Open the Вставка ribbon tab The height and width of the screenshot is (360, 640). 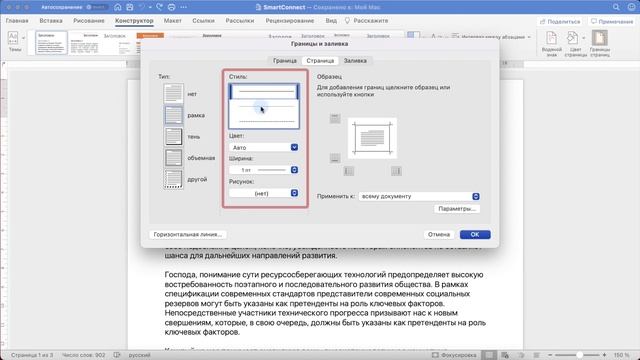tap(51, 20)
